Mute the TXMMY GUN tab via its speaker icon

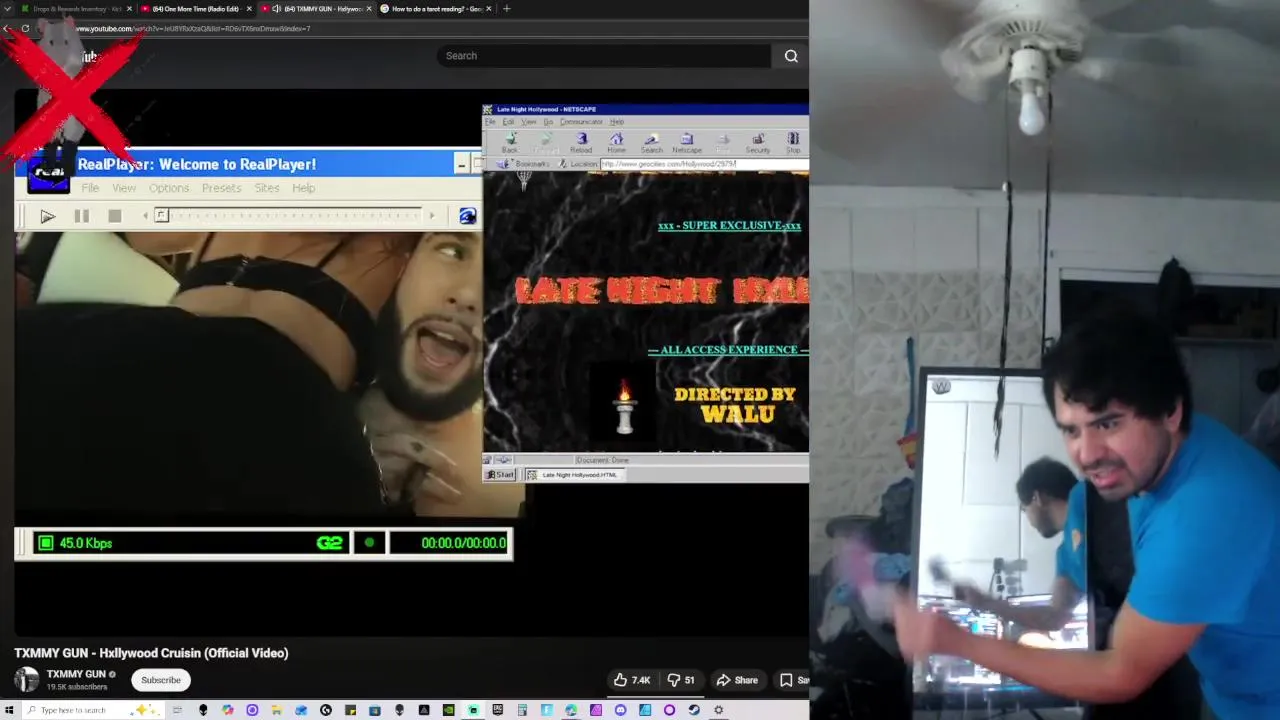coord(277,9)
